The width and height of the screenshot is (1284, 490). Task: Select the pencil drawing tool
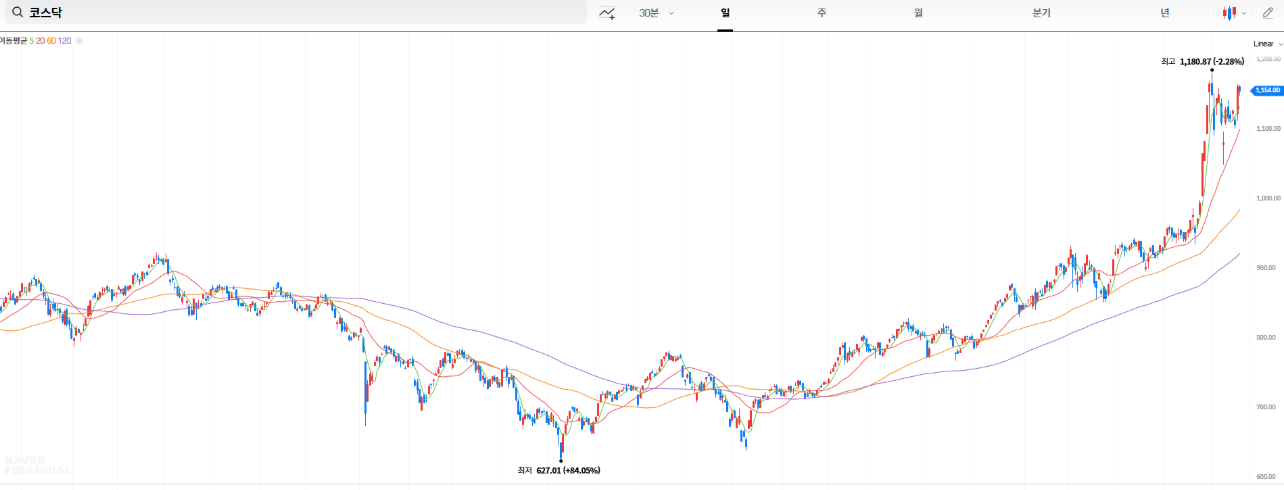(x=1268, y=13)
